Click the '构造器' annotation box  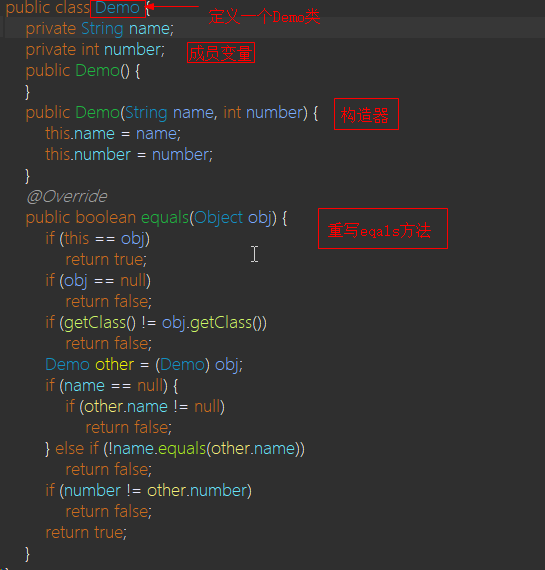pyautogui.click(x=366, y=114)
